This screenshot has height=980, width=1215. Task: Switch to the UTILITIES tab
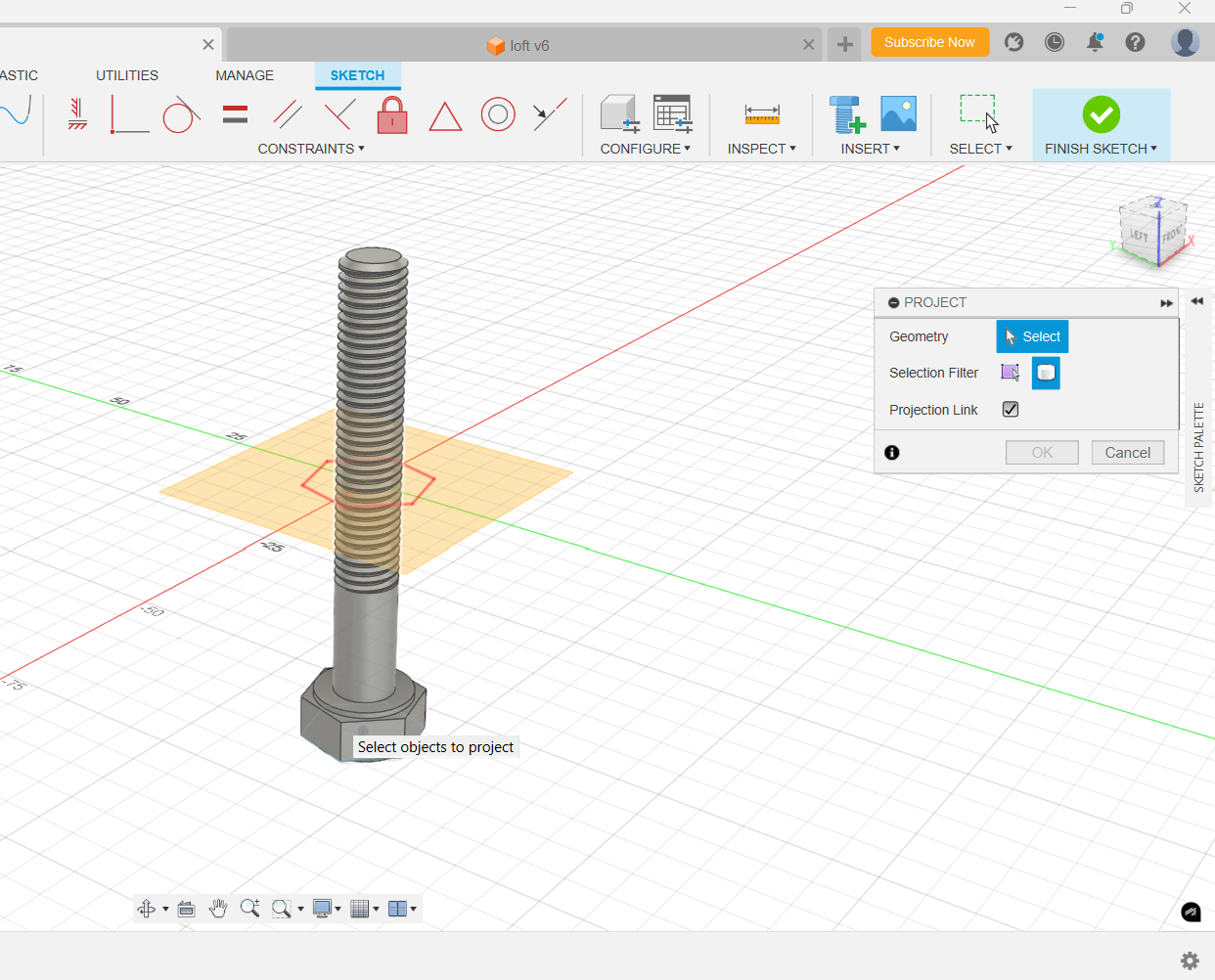tap(127, 75)
